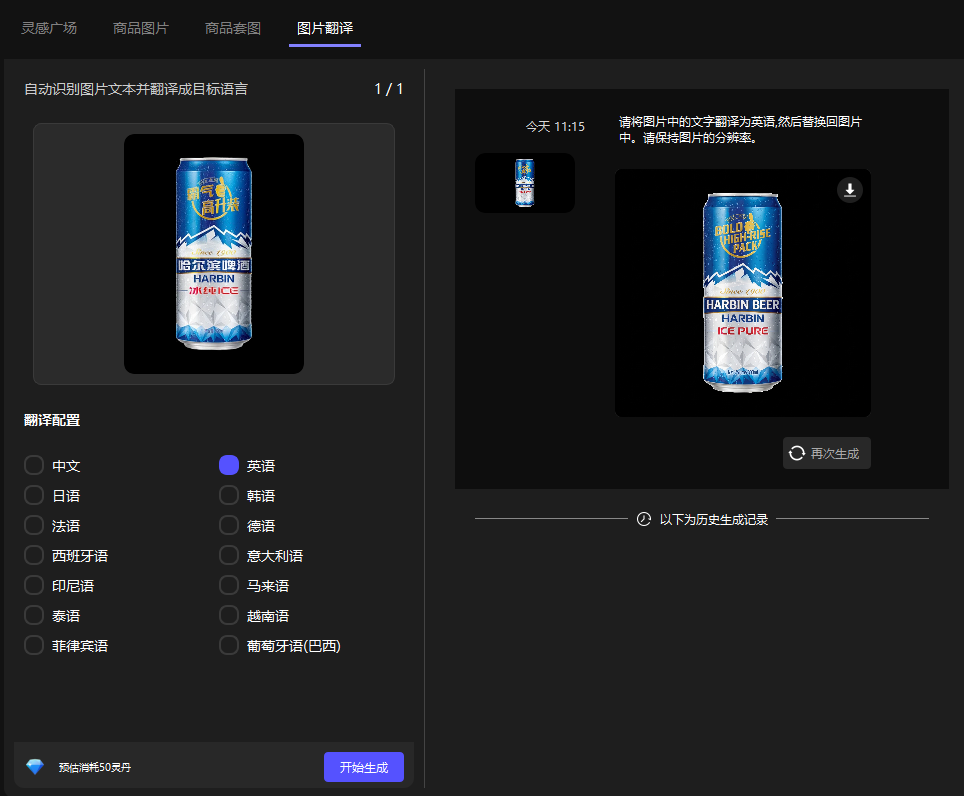
Task: Click 再次生成 to regenerate translation
Action: click(x=826, y=452)
